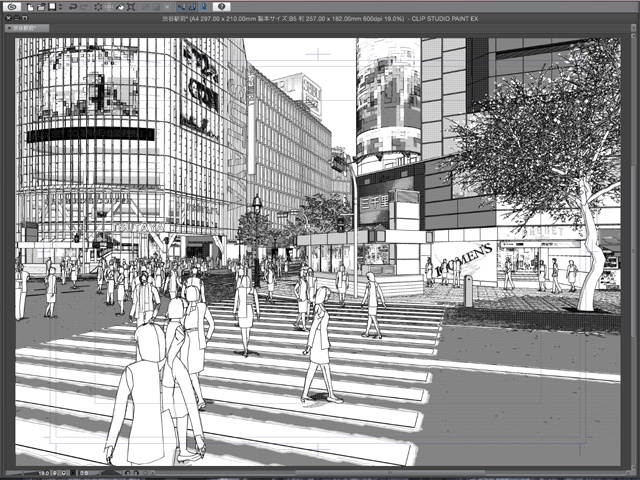640x480 pixels.
Task: Click the Clear (dotted circle) icon
Action: click(98, 7)
